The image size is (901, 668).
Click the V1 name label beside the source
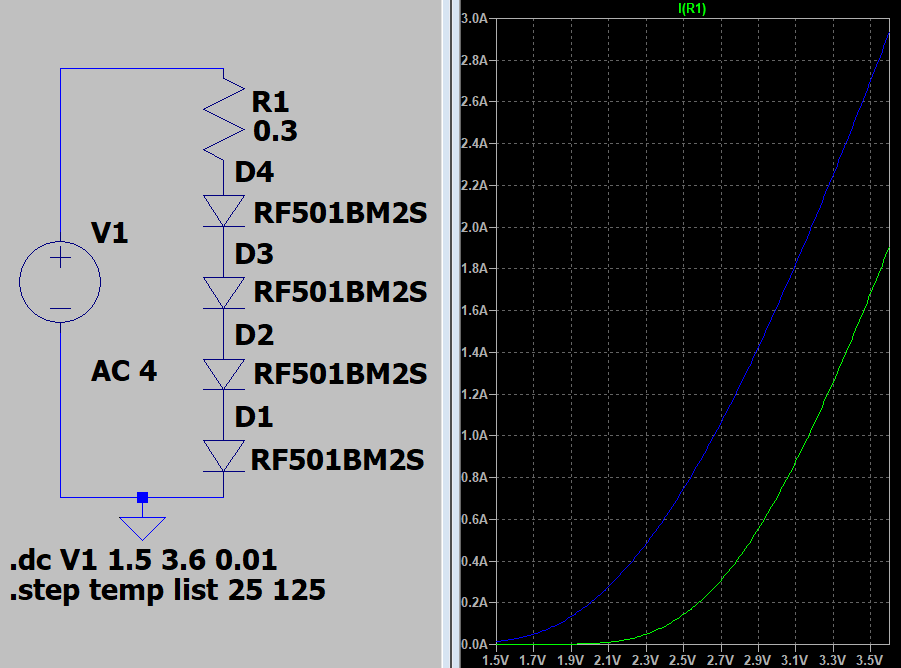pos(109,233)
